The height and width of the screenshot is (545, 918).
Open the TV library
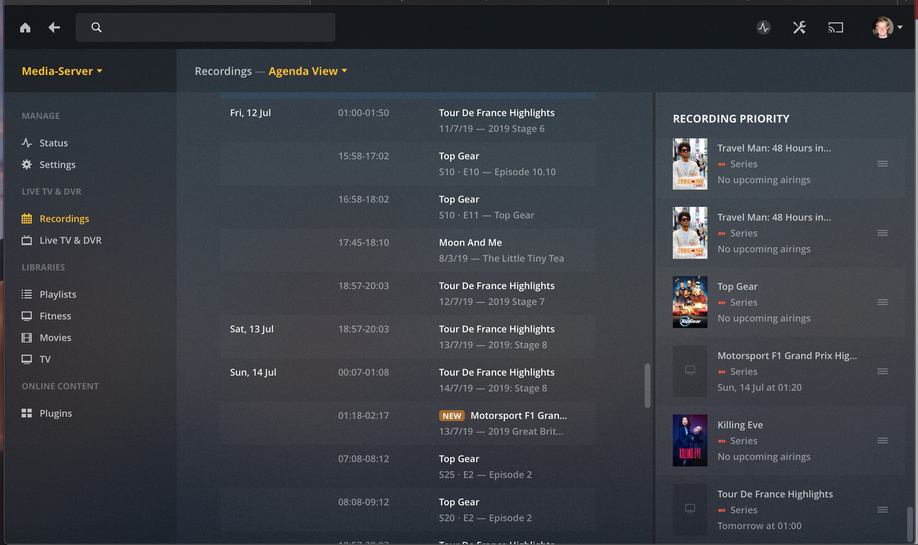(x=44, y=359)
